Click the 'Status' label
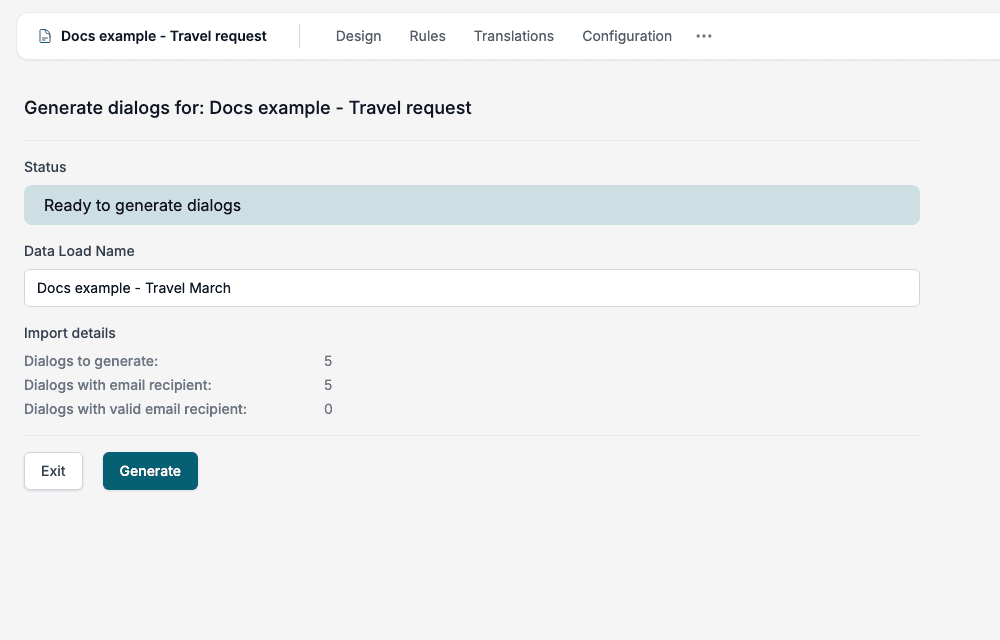This screenshot has width=1000, height=640. click(x=45, y=167)
